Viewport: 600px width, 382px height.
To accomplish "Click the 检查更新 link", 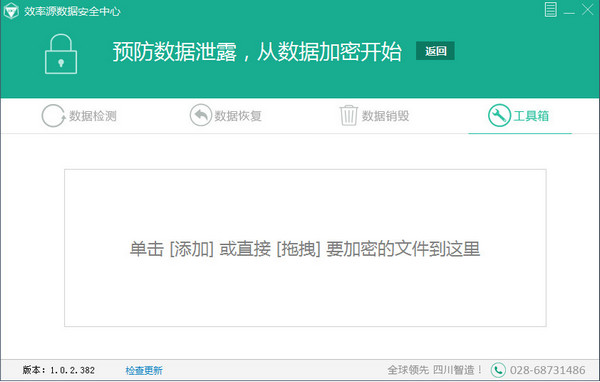I will coord(144,370).
